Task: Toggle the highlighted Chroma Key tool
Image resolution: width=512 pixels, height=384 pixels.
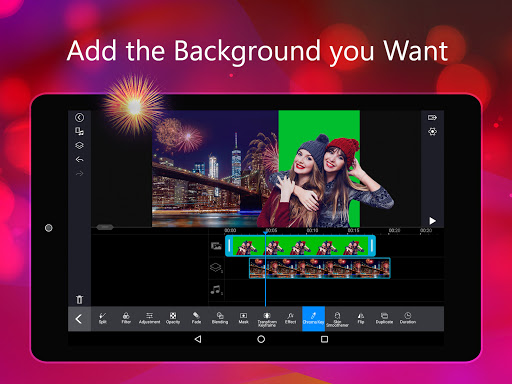Action: tap(313, 319)
